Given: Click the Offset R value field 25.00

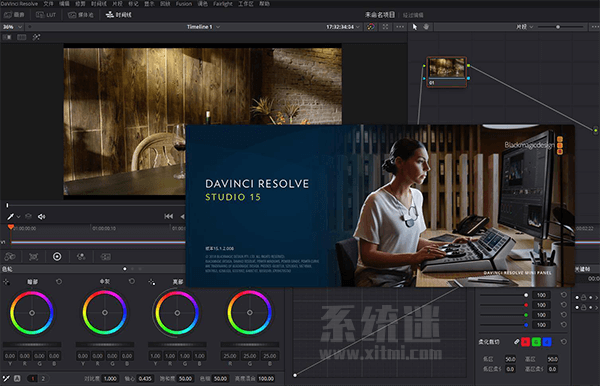Looking at the screenshot, I should coord(230,356).
